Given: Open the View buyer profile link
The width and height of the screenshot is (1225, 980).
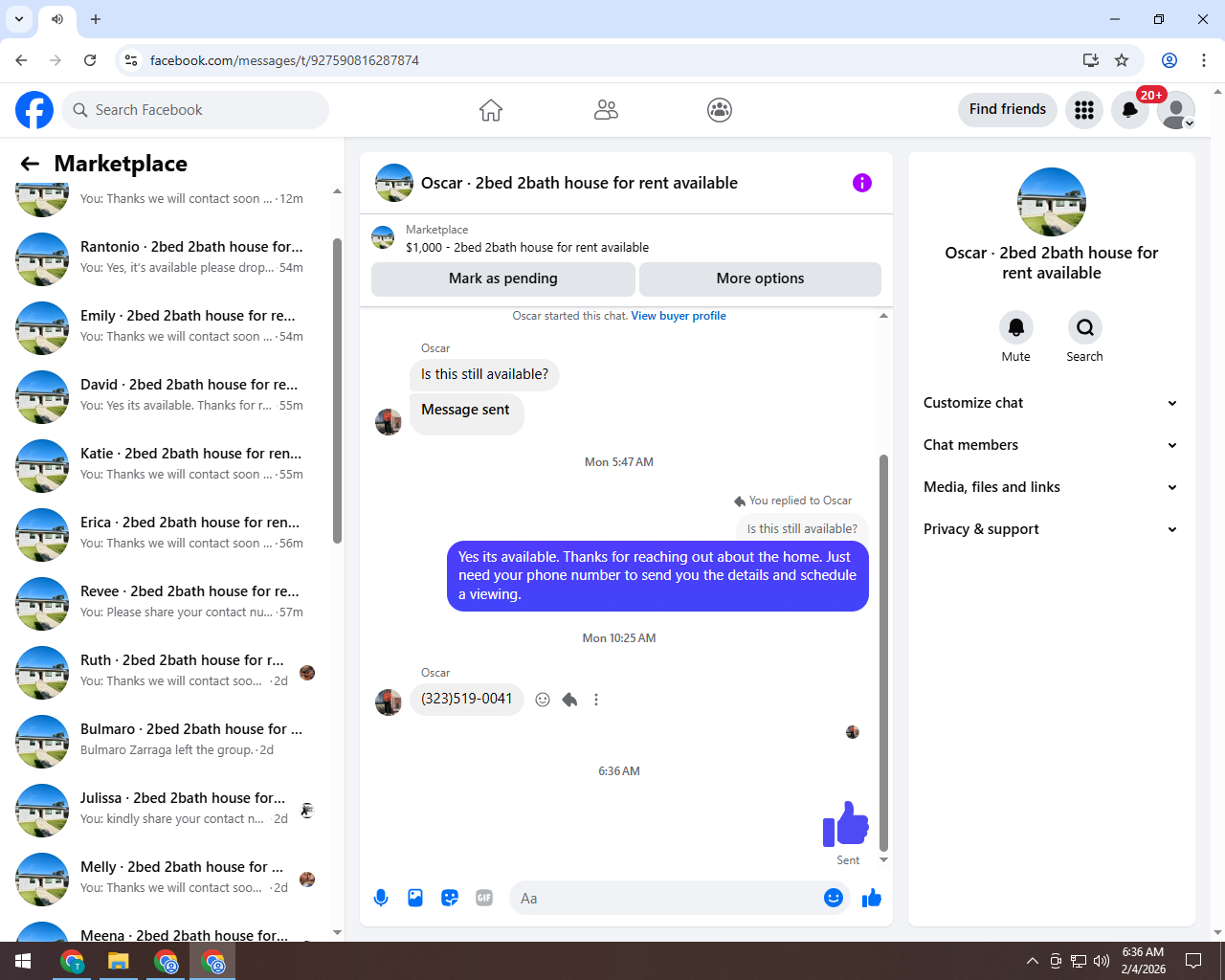Looking at the screenshot, I should (679, 316).
